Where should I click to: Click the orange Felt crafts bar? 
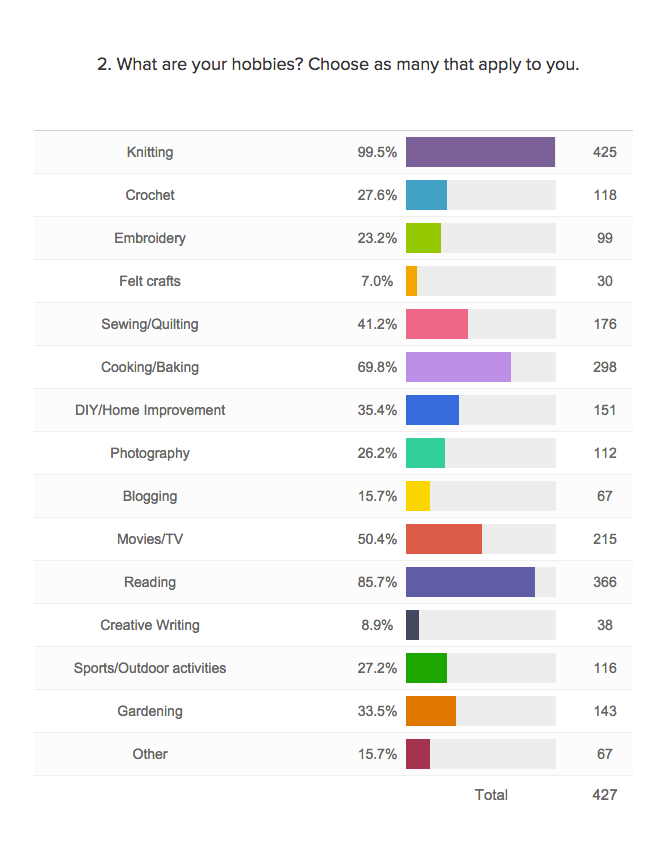pos(412,281)
